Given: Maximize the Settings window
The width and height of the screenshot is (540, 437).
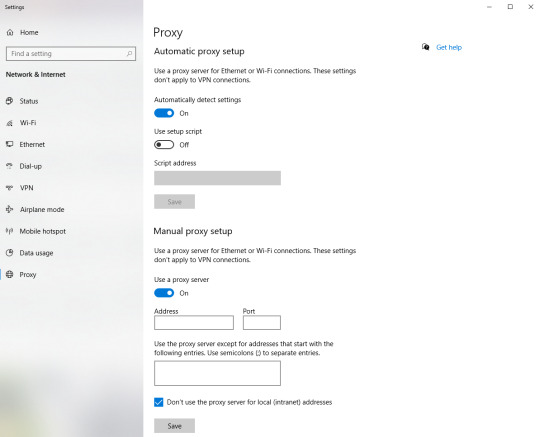Looking at the screenshot, I should tap(510, 7).
